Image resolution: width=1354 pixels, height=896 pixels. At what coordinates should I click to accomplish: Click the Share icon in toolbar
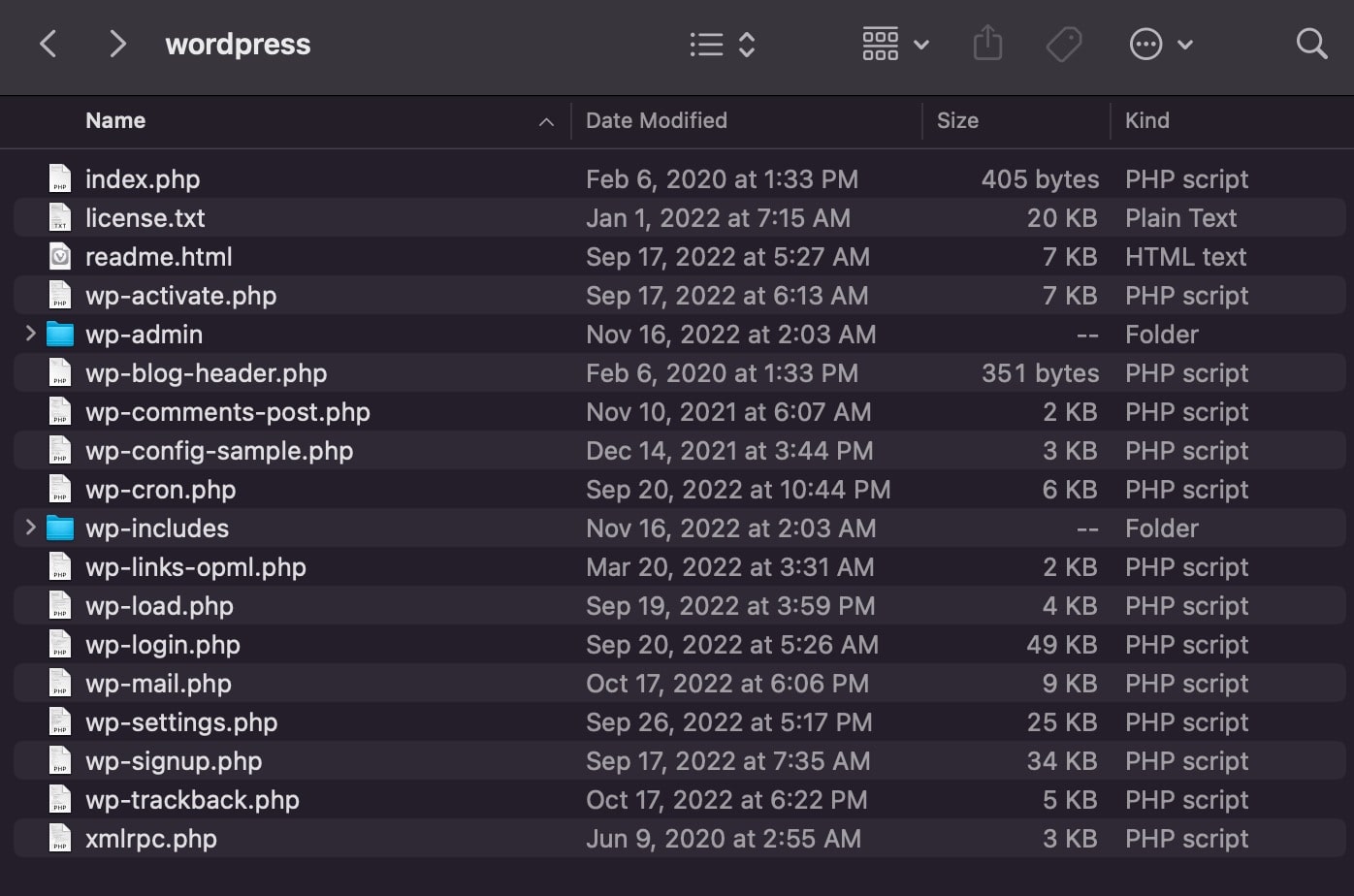987,44
